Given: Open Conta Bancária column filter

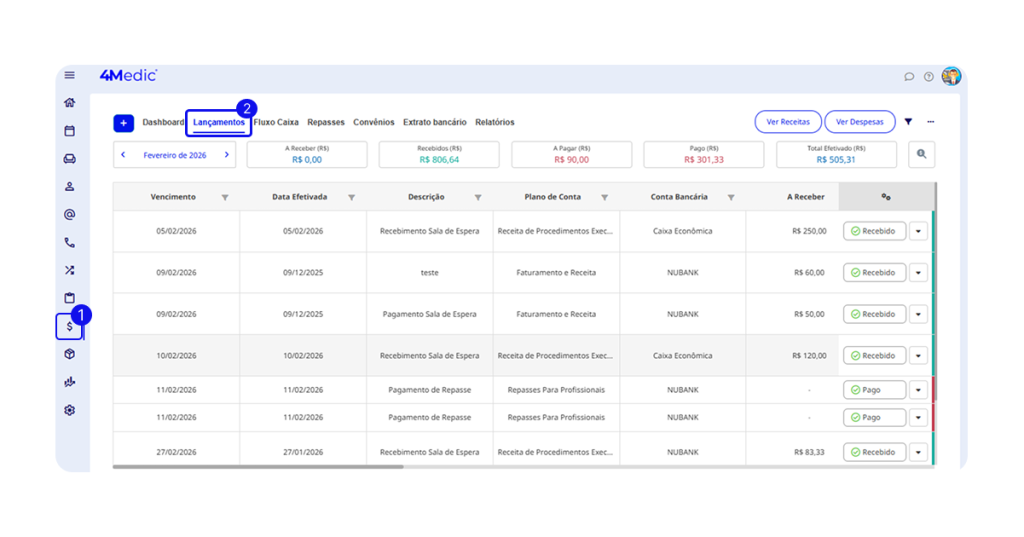Looking at the screenshot, I should [x=731, y=198].
